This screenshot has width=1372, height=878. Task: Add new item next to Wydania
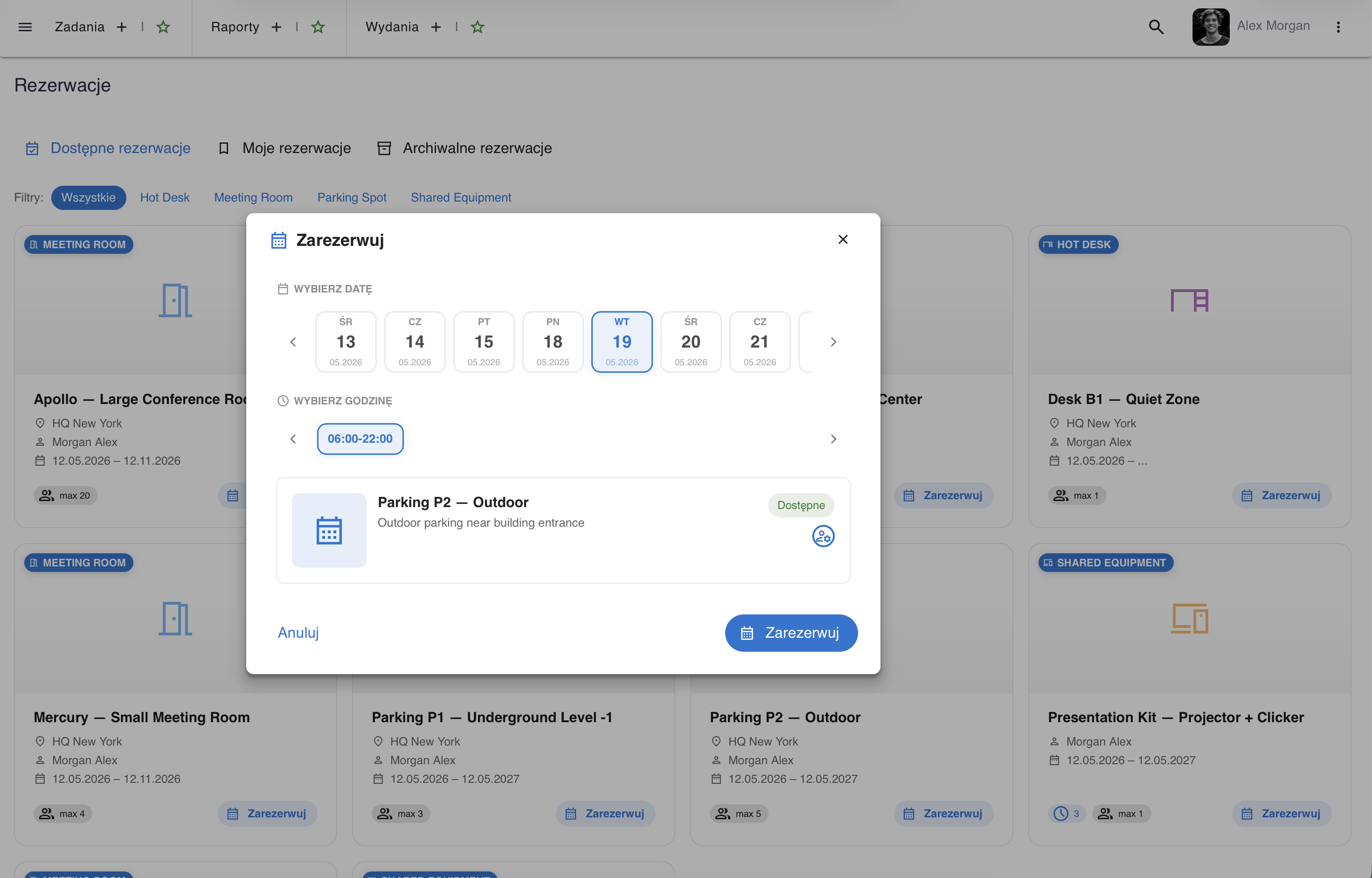click(x=436, y=27)
